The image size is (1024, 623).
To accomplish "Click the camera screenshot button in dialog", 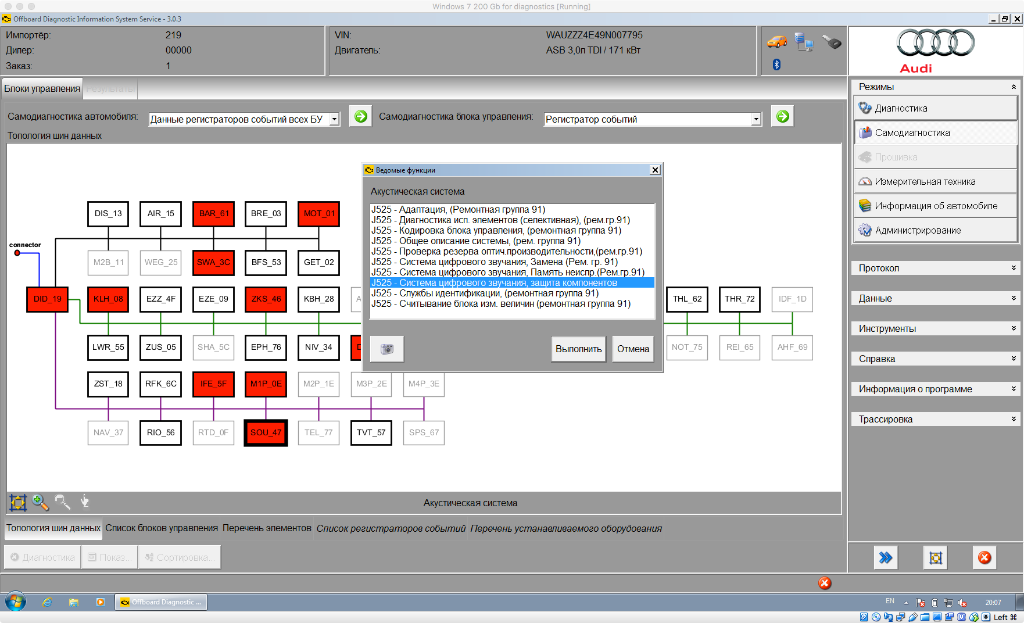I will point(385,348).
